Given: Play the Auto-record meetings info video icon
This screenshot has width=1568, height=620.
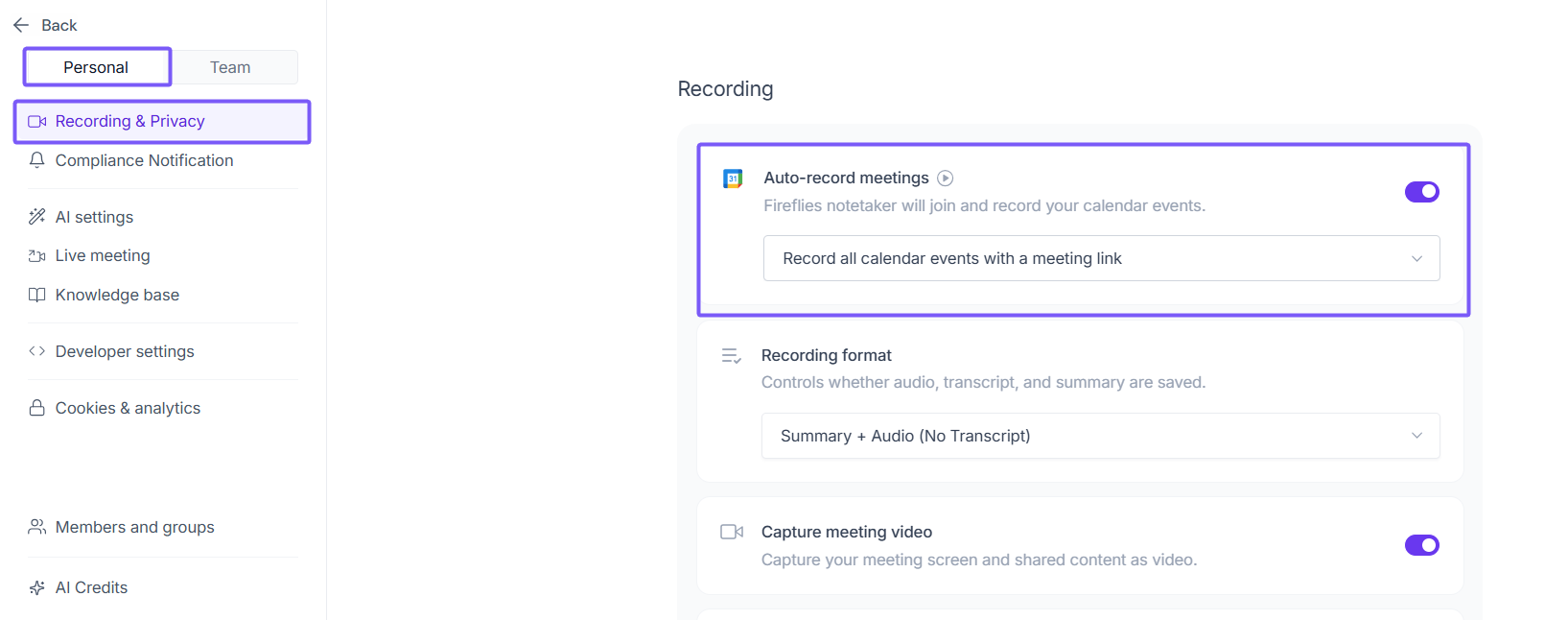Looking at the screenshot, I should (946, 178).
